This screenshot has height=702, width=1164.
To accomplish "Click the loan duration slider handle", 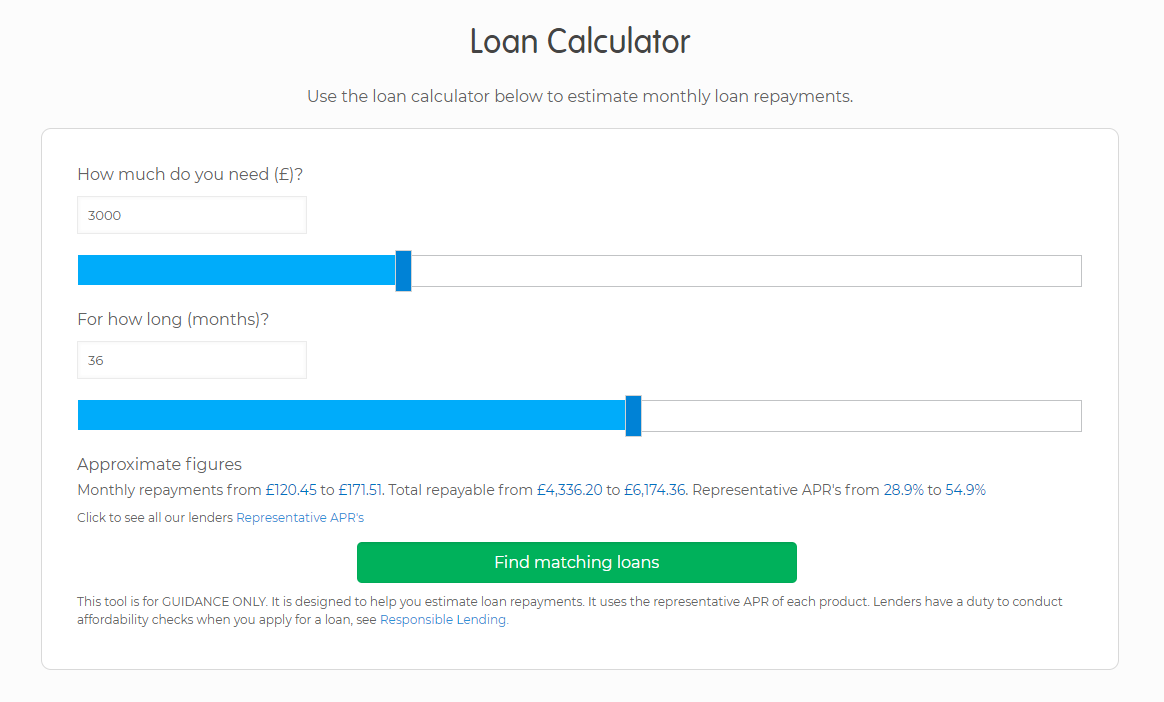I will coord(633,416).
